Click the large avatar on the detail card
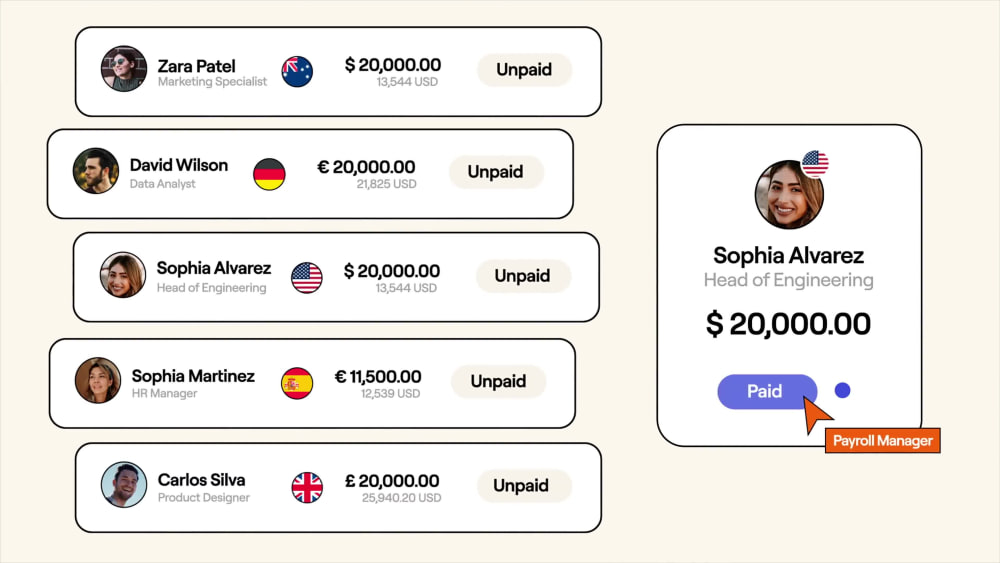Image resolution: width=1000 pixels, height=563 pixels. (x=789, y=194)
